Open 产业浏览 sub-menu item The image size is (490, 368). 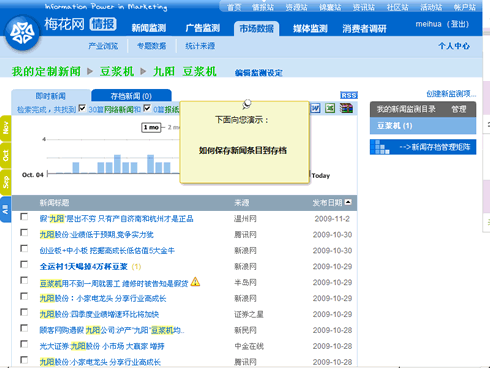coord(103,46)
